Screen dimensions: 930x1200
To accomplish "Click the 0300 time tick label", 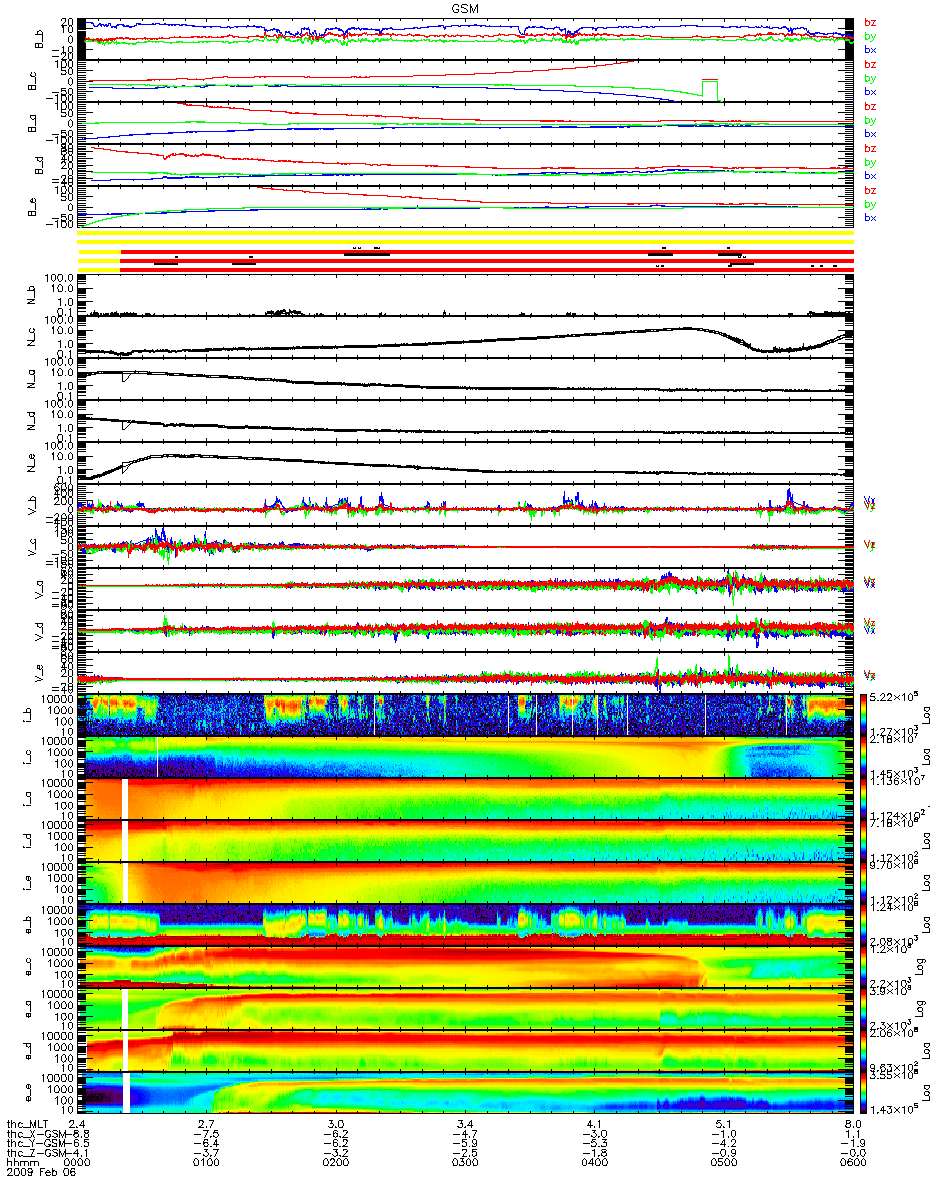I will [465, 1163].
